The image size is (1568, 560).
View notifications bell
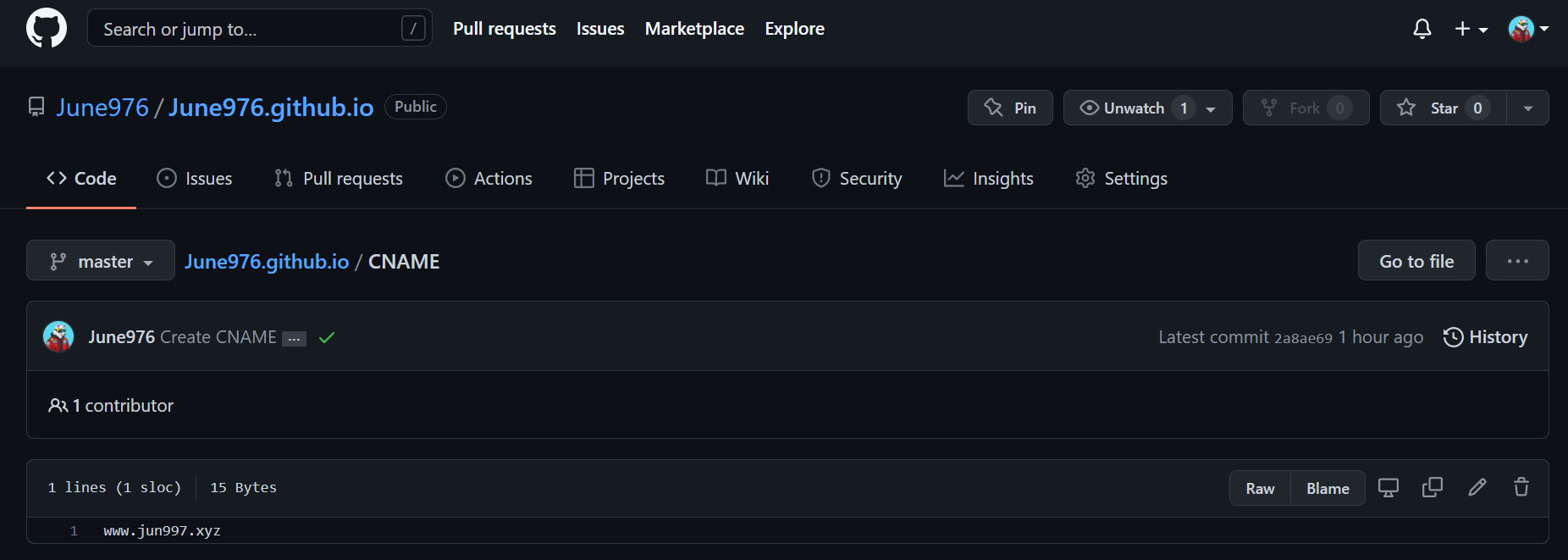point(1422,29)
